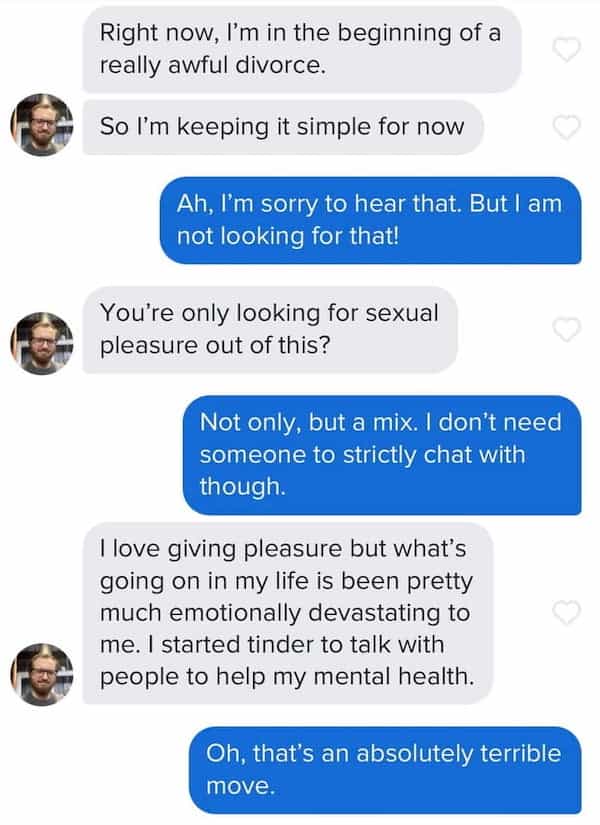Tap the word 'move.' in last bubble
Screen dimensions: 600x825
tap(241, 786)
